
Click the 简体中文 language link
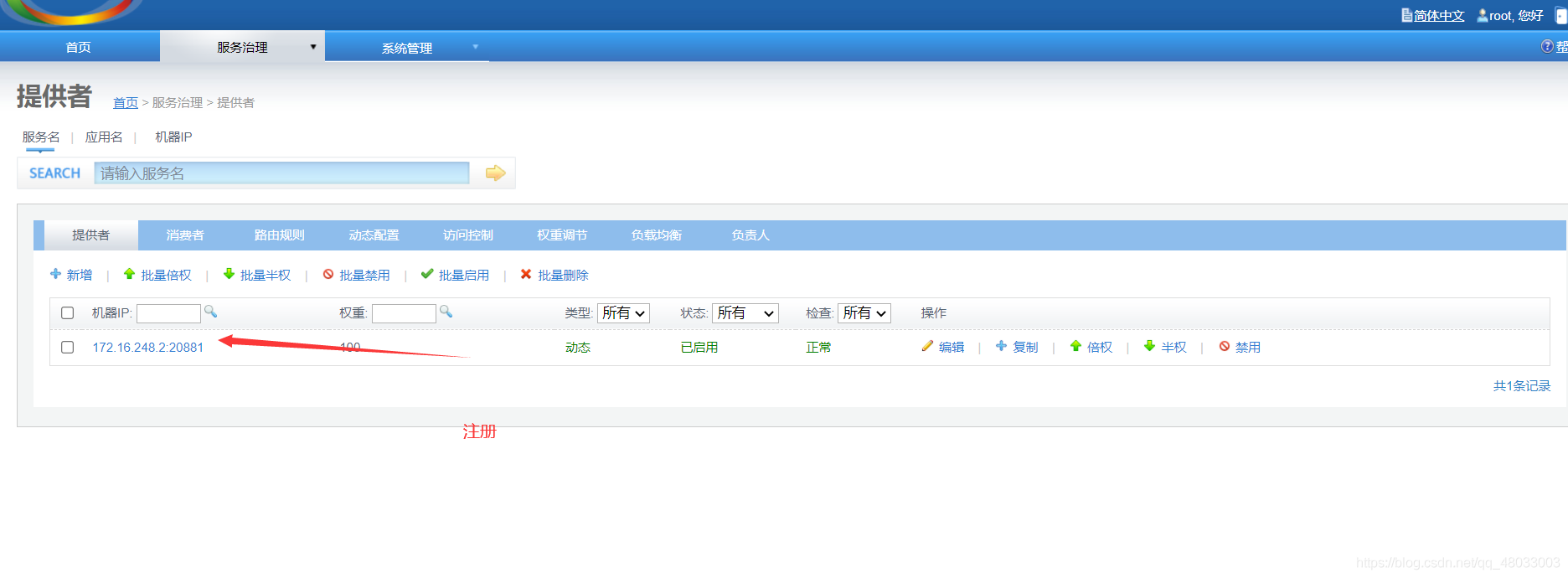(1439, 15)
